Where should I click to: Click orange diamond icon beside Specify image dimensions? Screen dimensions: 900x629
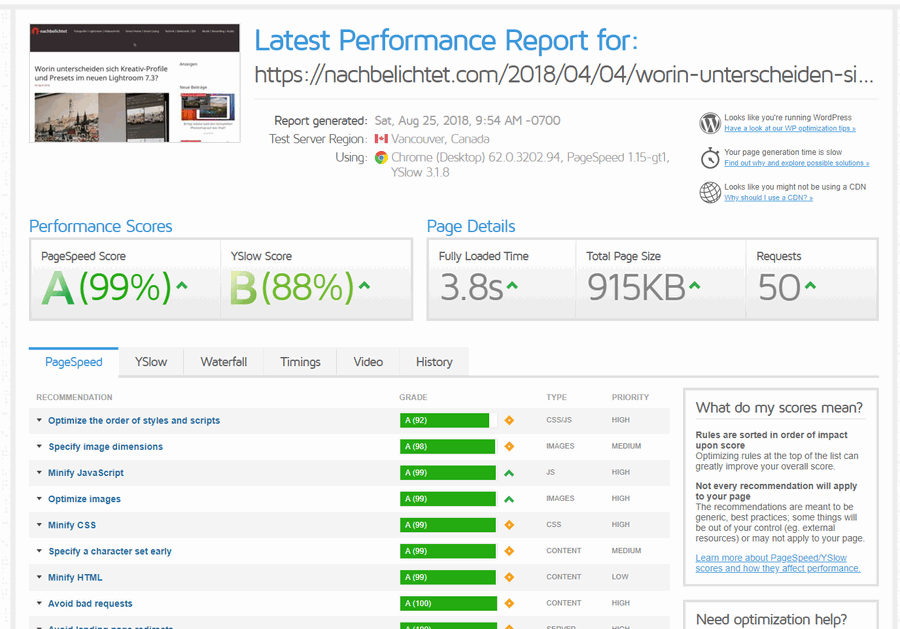click(x=509, y=447)
